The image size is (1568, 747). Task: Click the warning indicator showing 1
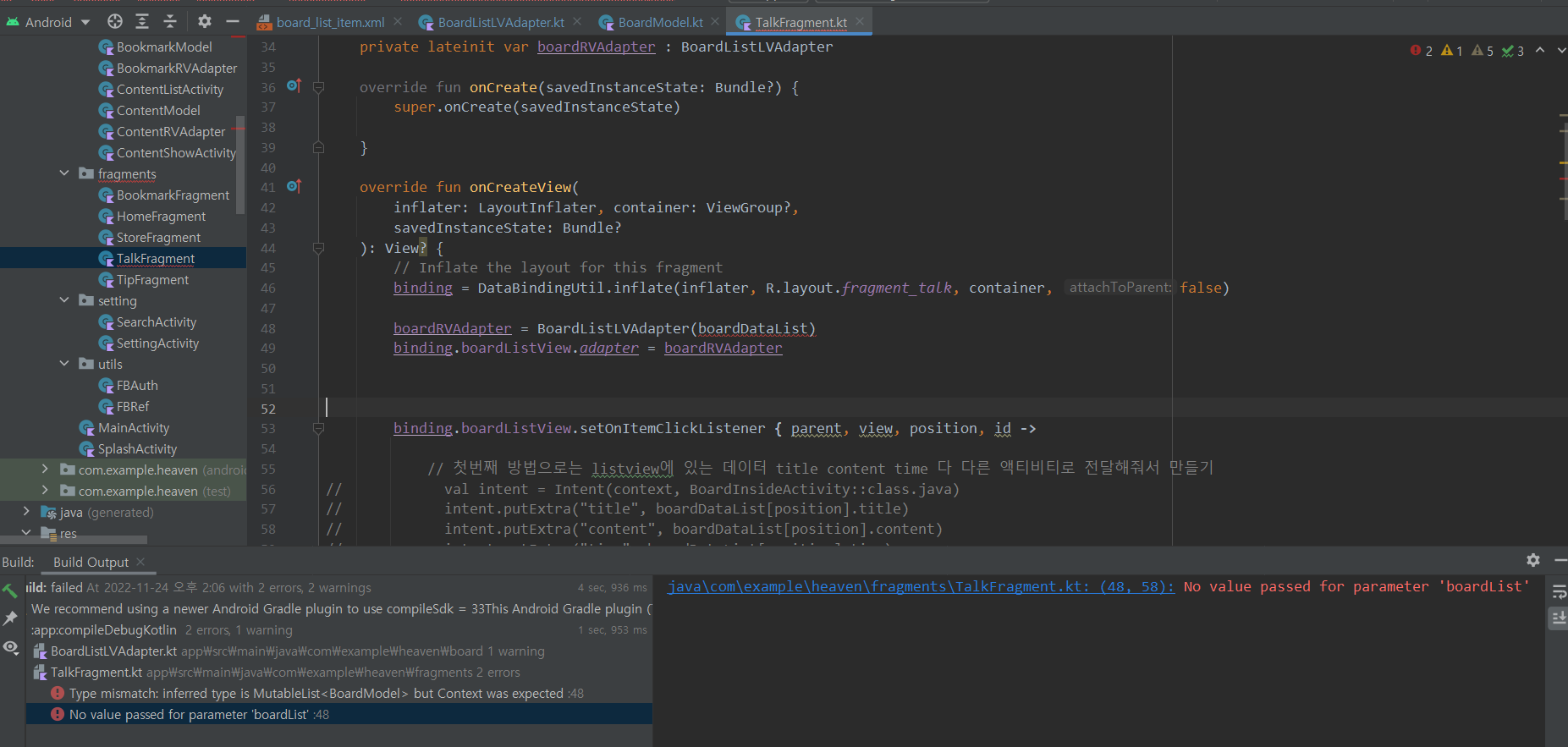pos(1452,51)
